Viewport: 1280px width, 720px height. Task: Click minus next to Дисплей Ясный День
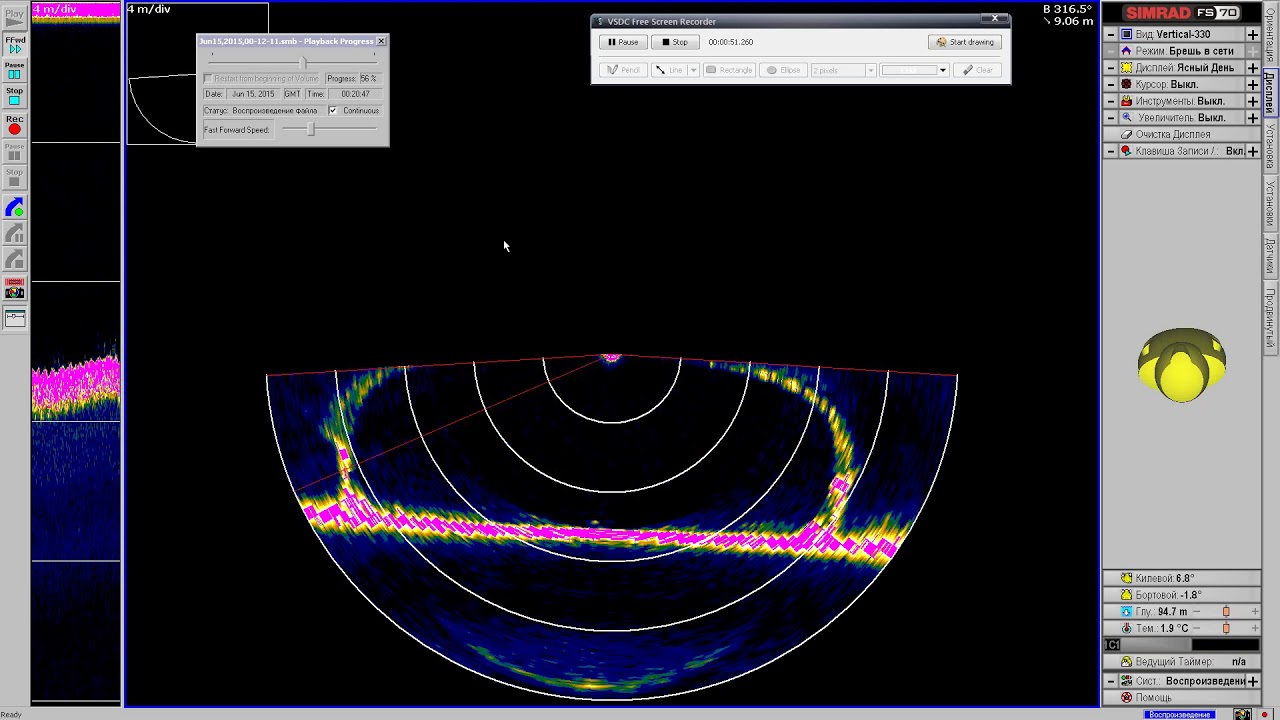(1110, 68)
